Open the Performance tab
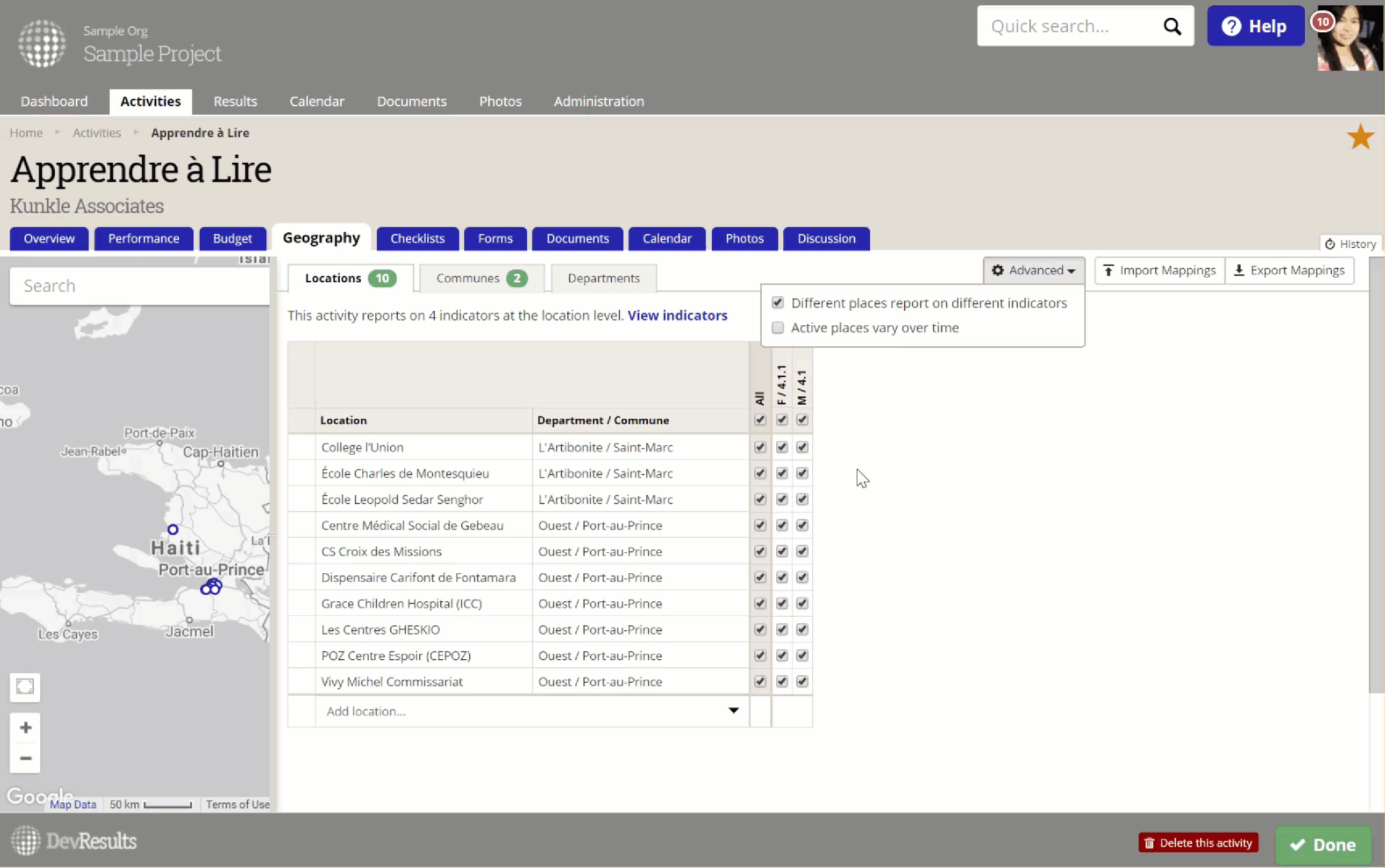Image resolution: width=1385 pixels, height=868 pixels. 143,239
